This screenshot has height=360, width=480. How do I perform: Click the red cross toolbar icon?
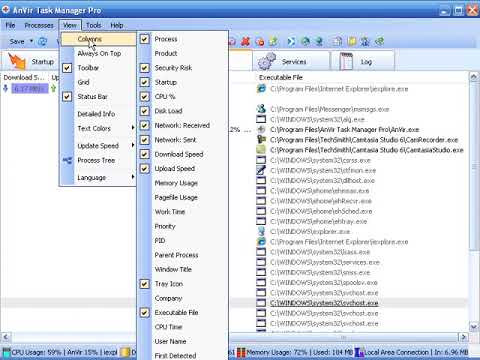pyautogui.click(x=246, y=42)
